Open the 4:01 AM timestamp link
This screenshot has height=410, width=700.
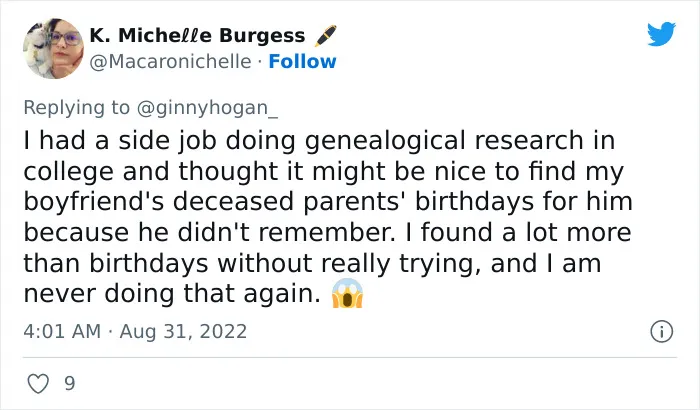point(62,331)
